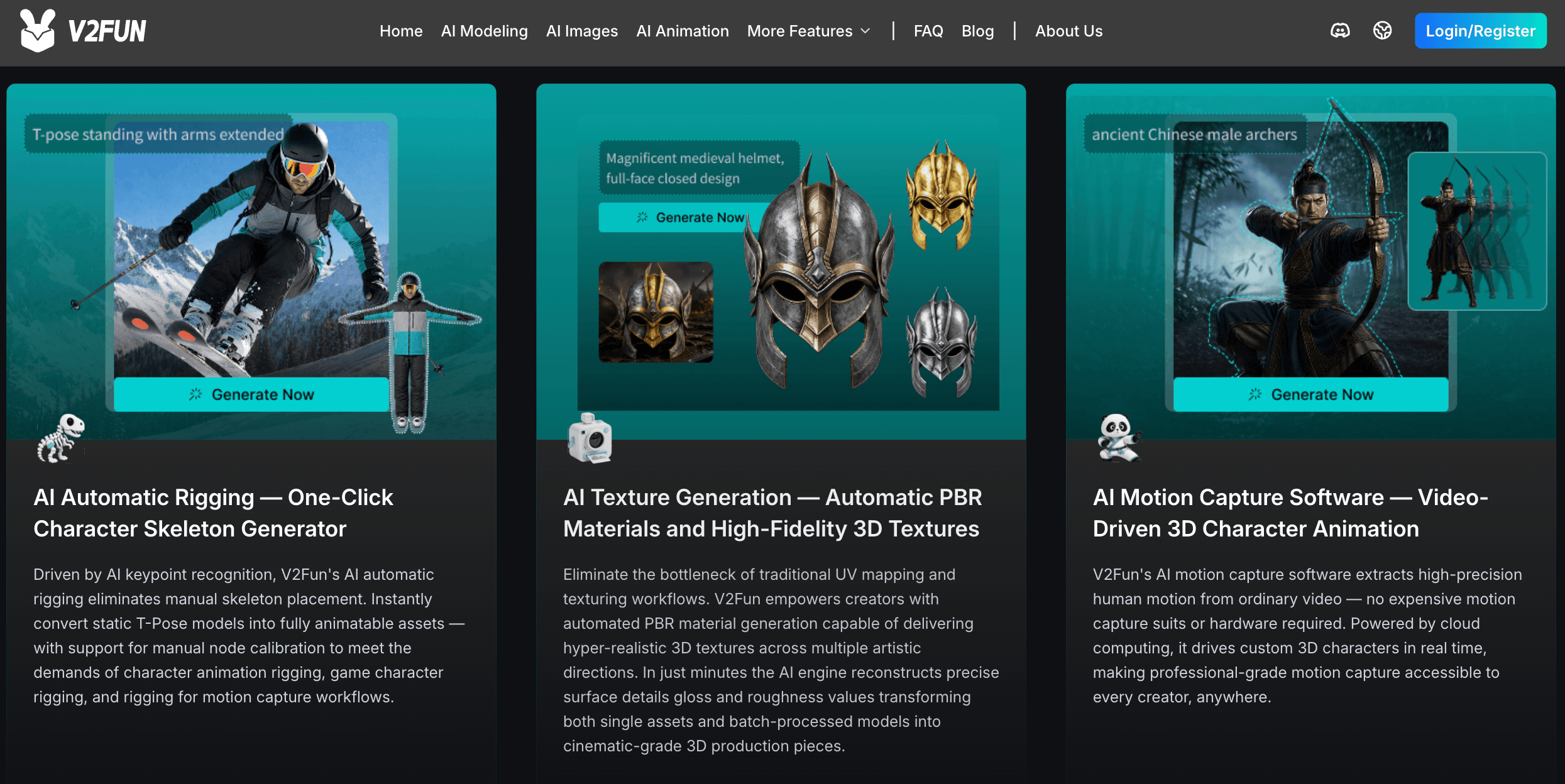This screenshot has height=784, width=1565.
Task: Open the AI Modeling menu item
Action: click(x=484, y=31)
